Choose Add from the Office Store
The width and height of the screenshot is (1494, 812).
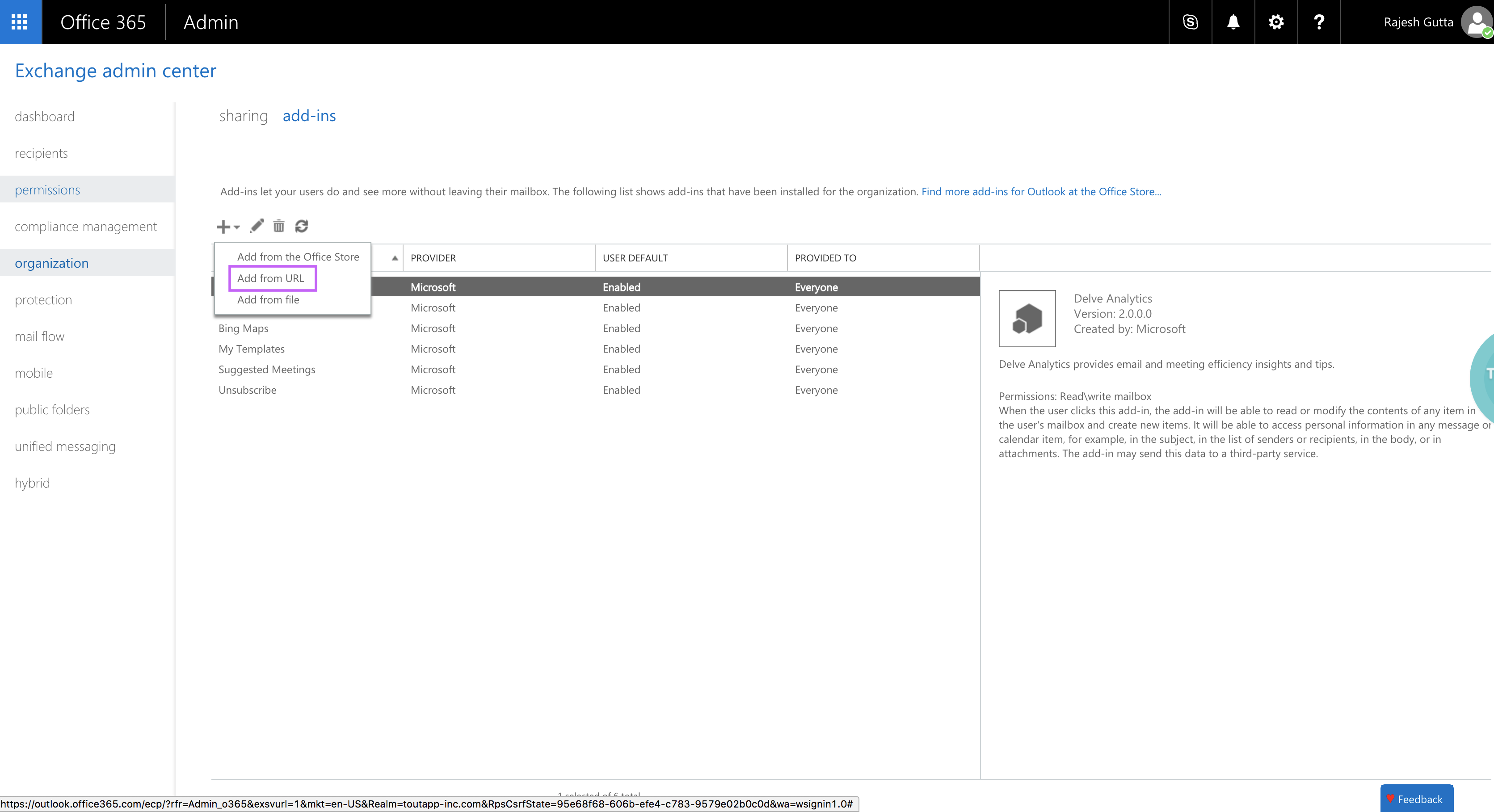tap(298, 257)
